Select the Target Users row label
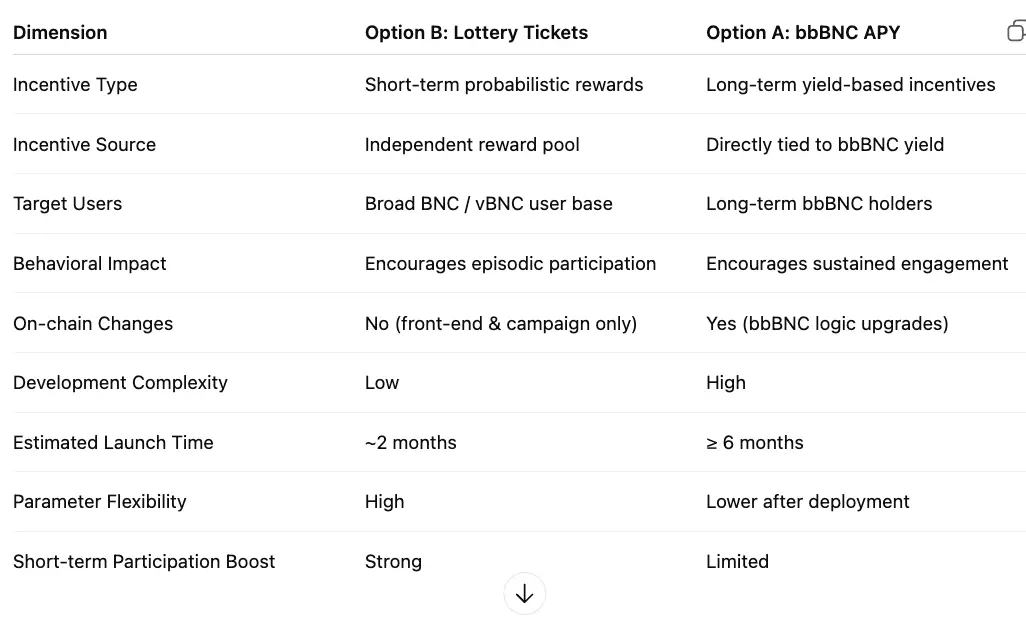The width and height of the screenshot is (1026, 626). 67,204
